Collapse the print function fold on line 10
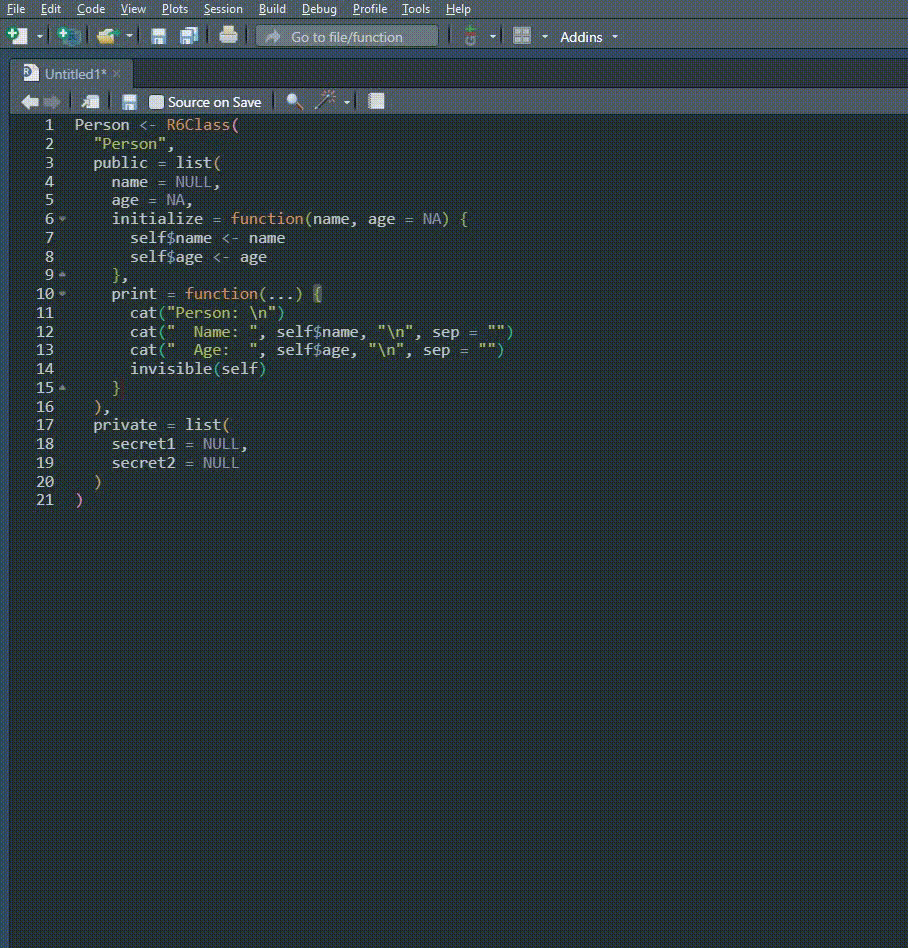Screen dimensions: 908x948 [62, 294]
